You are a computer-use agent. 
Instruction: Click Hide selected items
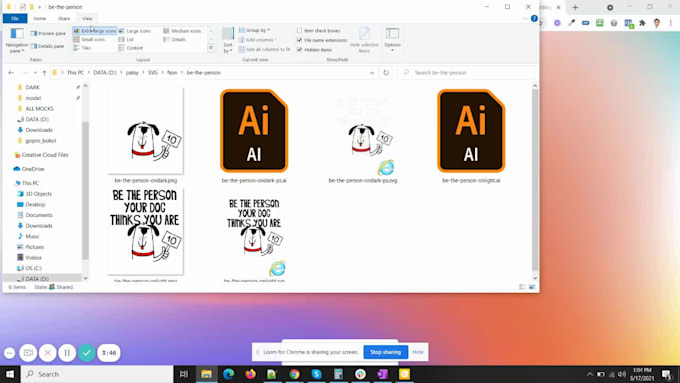(364, 40)
